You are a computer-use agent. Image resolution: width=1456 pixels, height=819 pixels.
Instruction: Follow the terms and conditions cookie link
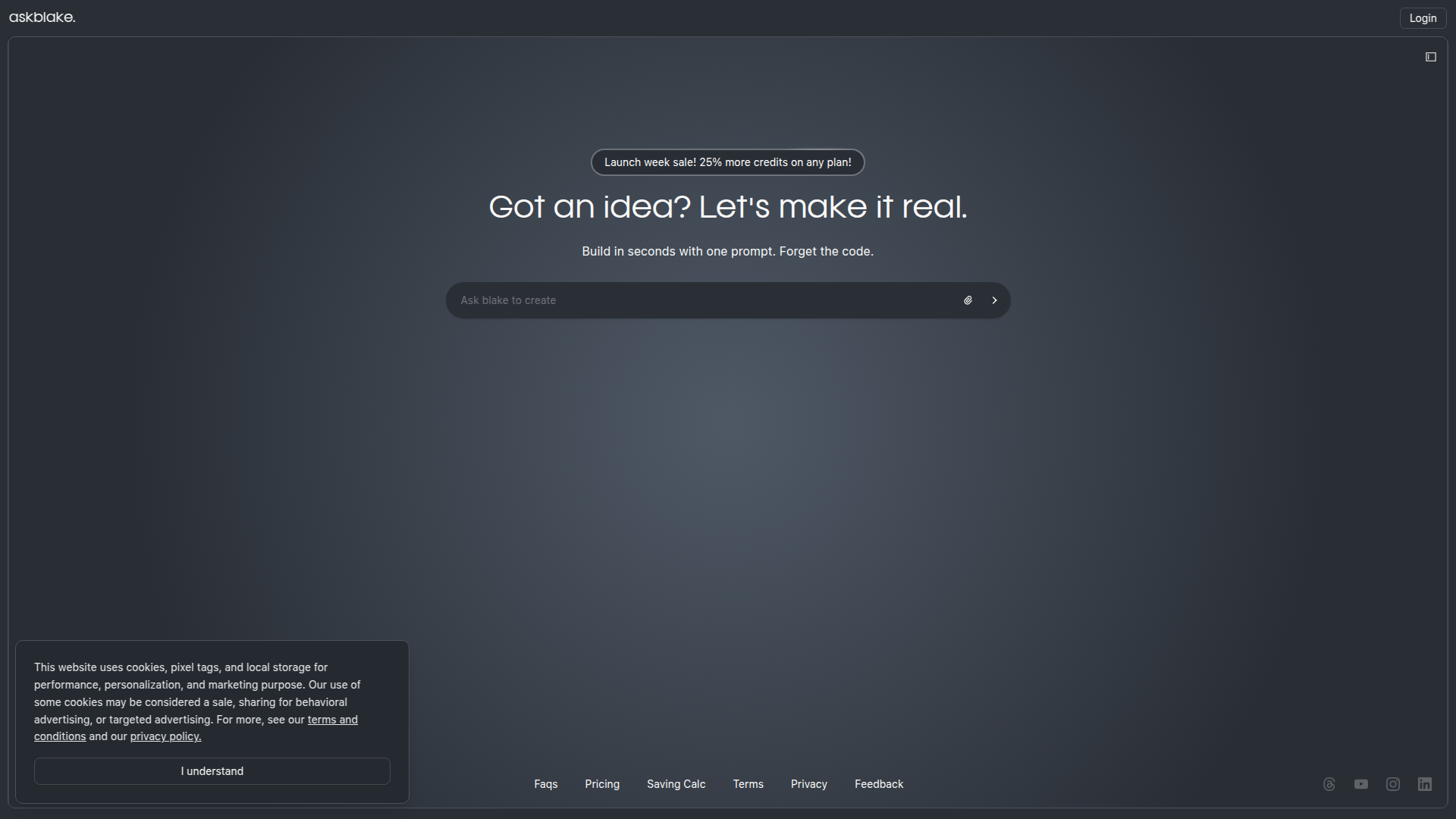332,720
